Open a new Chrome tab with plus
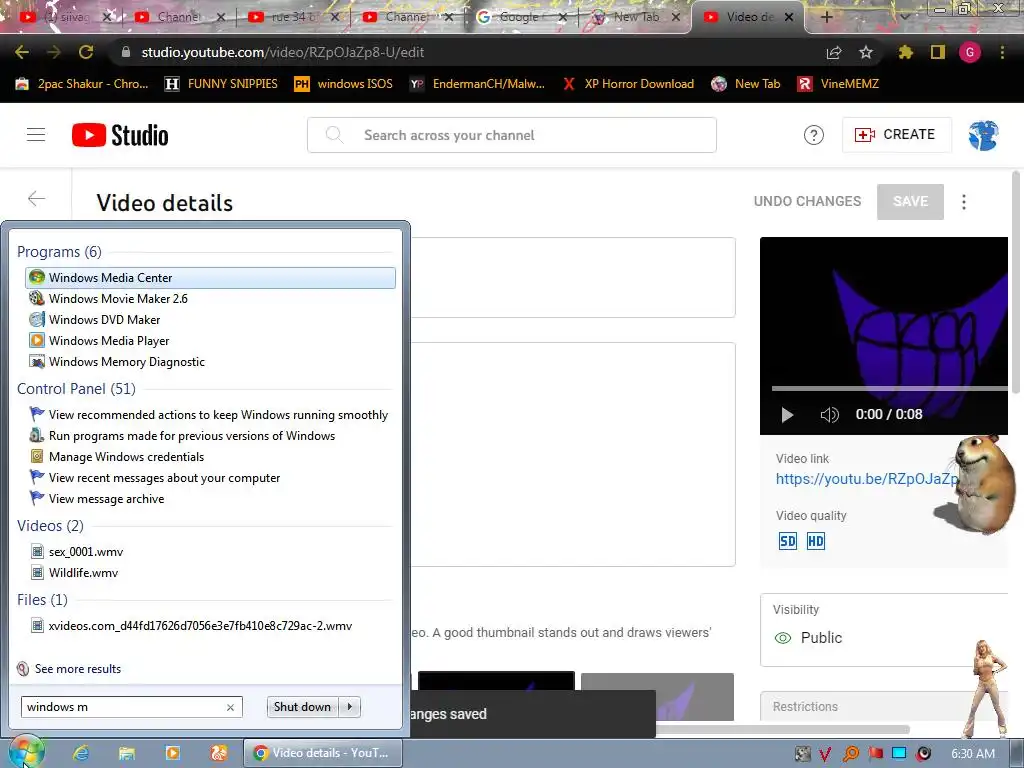This screenshot has width=1024, height=768. (x=826, y=17)
